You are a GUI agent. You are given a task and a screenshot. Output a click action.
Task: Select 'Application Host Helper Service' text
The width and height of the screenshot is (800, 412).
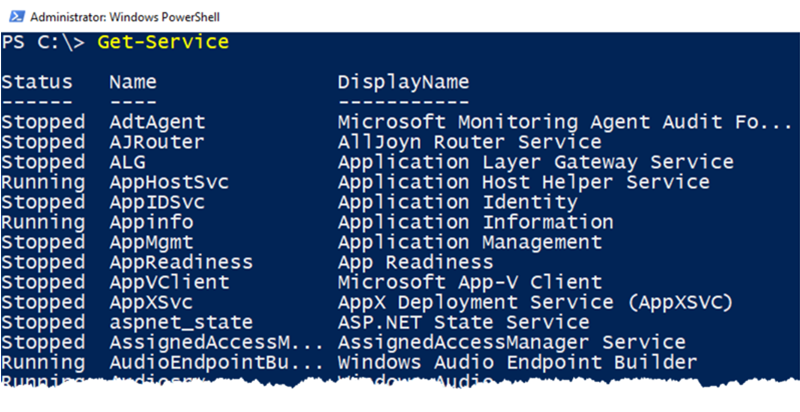point(523,182)
